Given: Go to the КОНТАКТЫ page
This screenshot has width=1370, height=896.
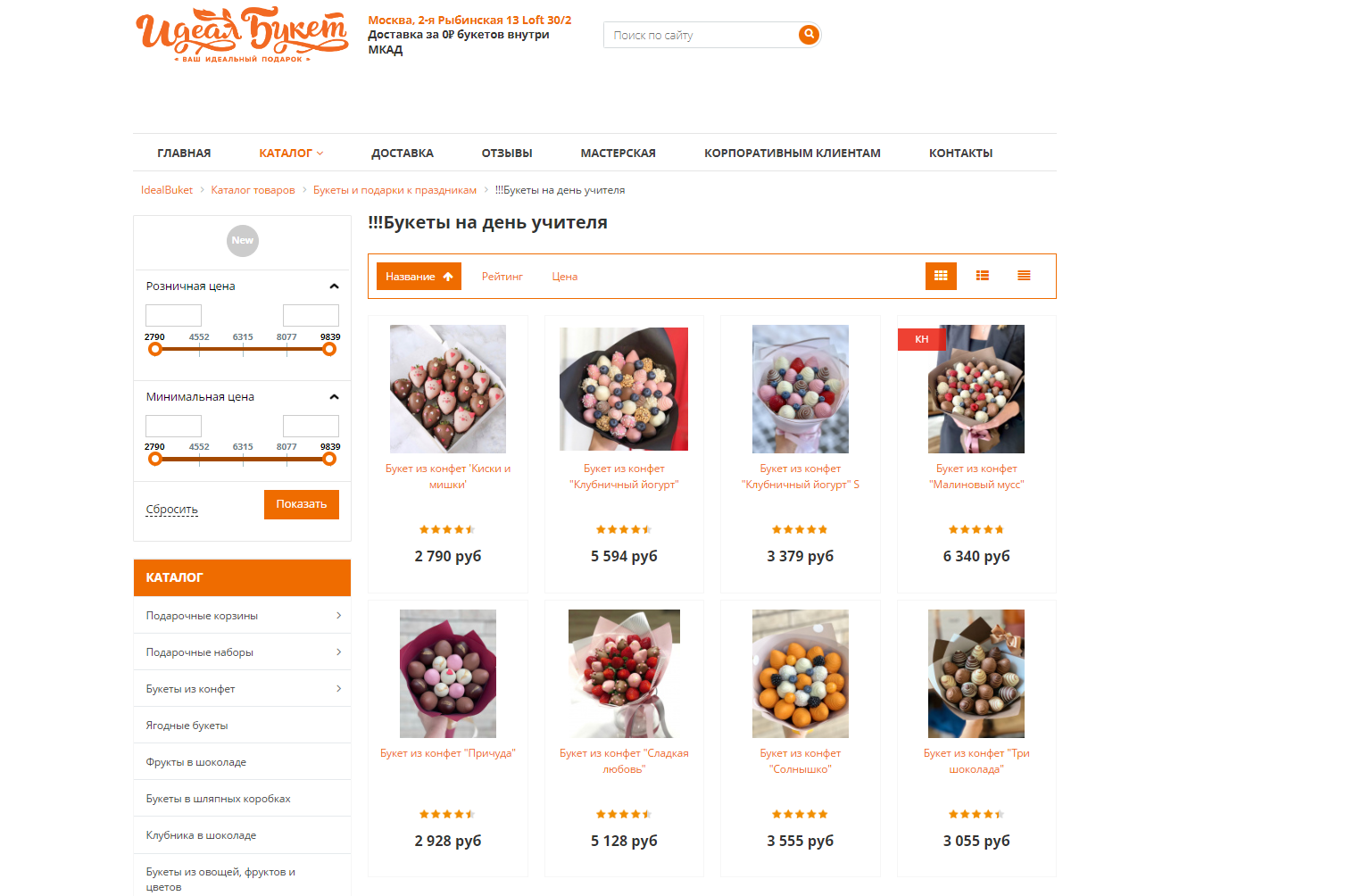Looking at the screenshot, I should (960, 153).
